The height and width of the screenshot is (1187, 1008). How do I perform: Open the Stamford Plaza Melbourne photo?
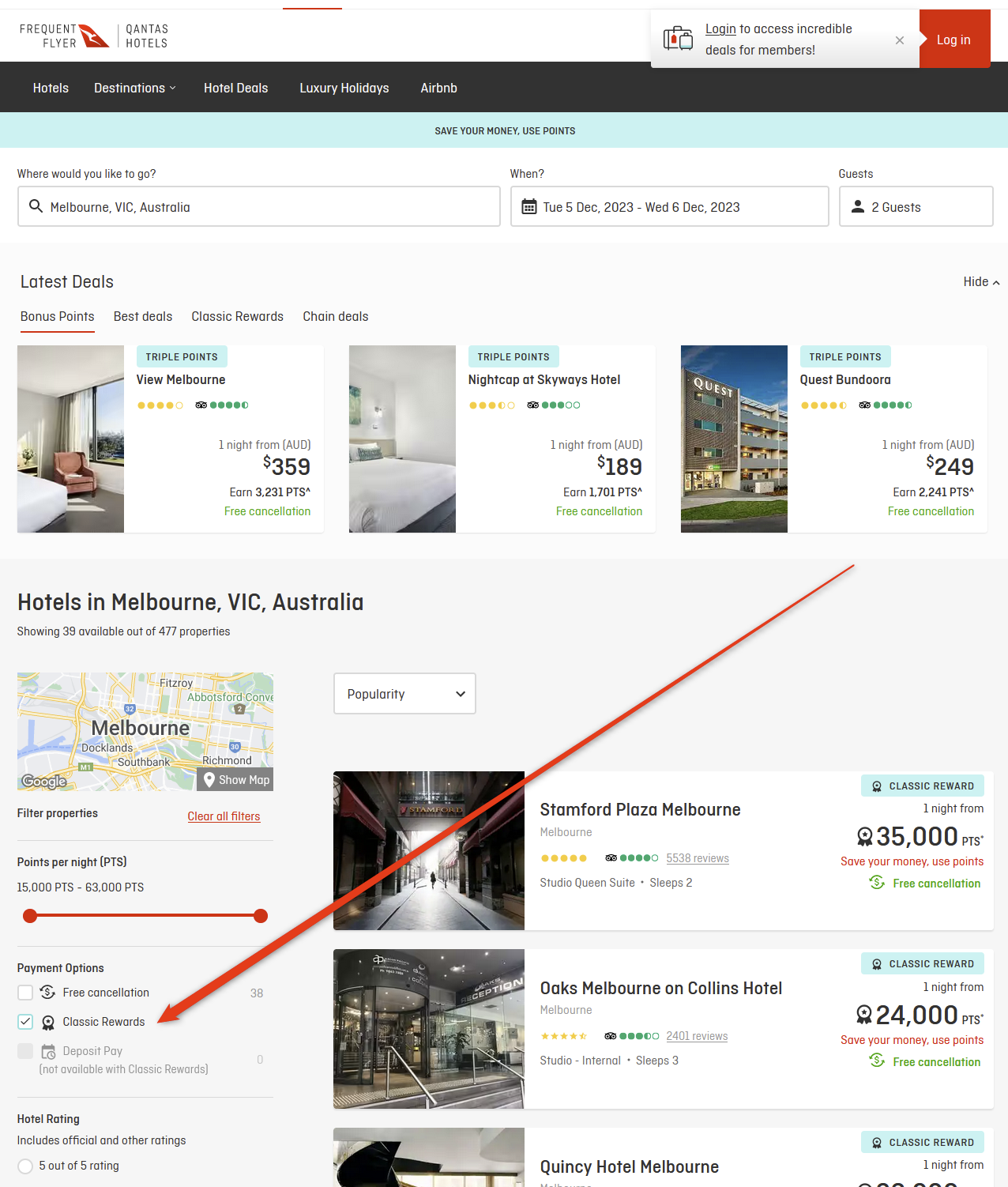(429, 850)
